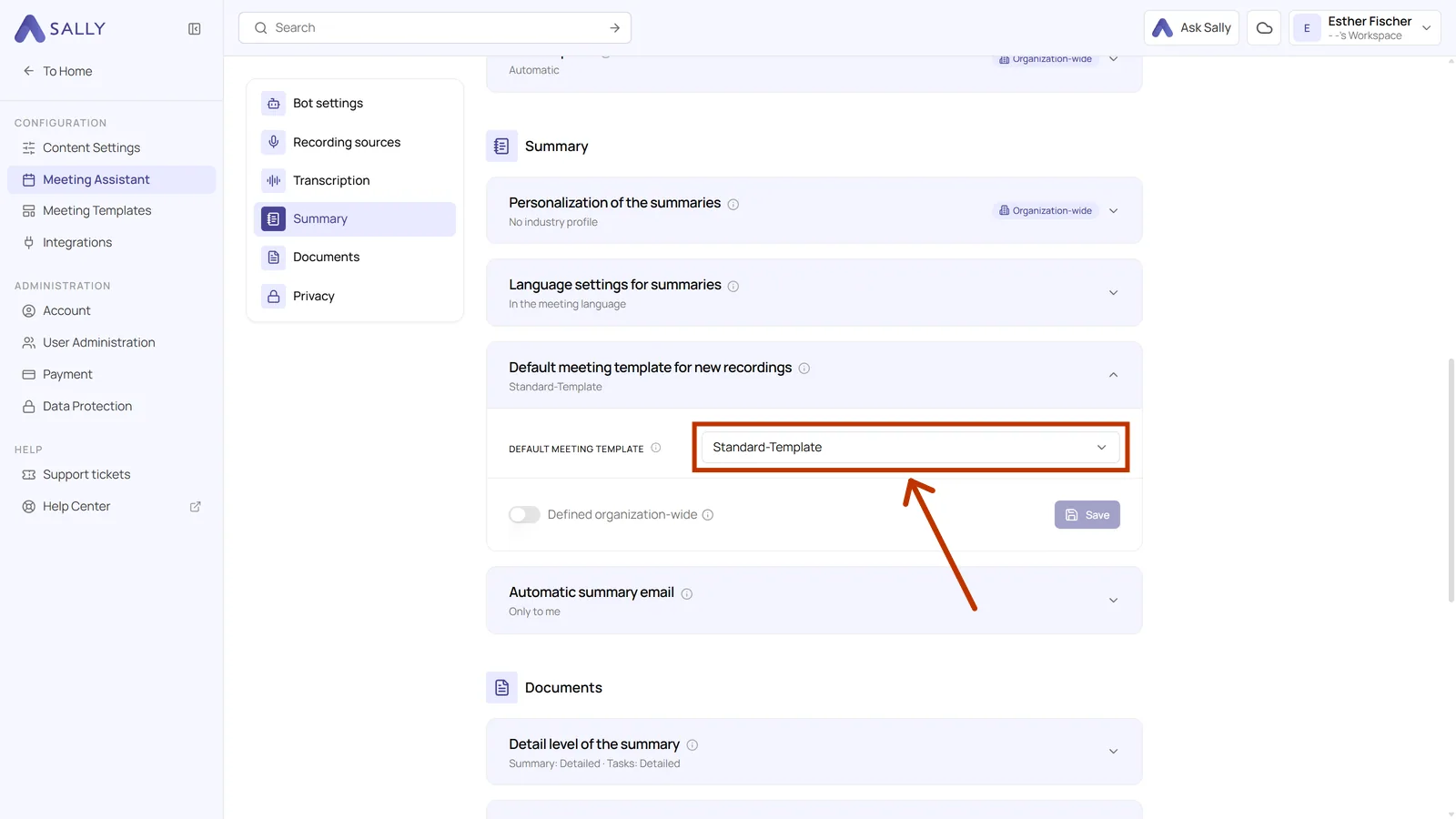Open Meeting Templates
Screen dimensions: 1456x819
[x=111, y=211]
